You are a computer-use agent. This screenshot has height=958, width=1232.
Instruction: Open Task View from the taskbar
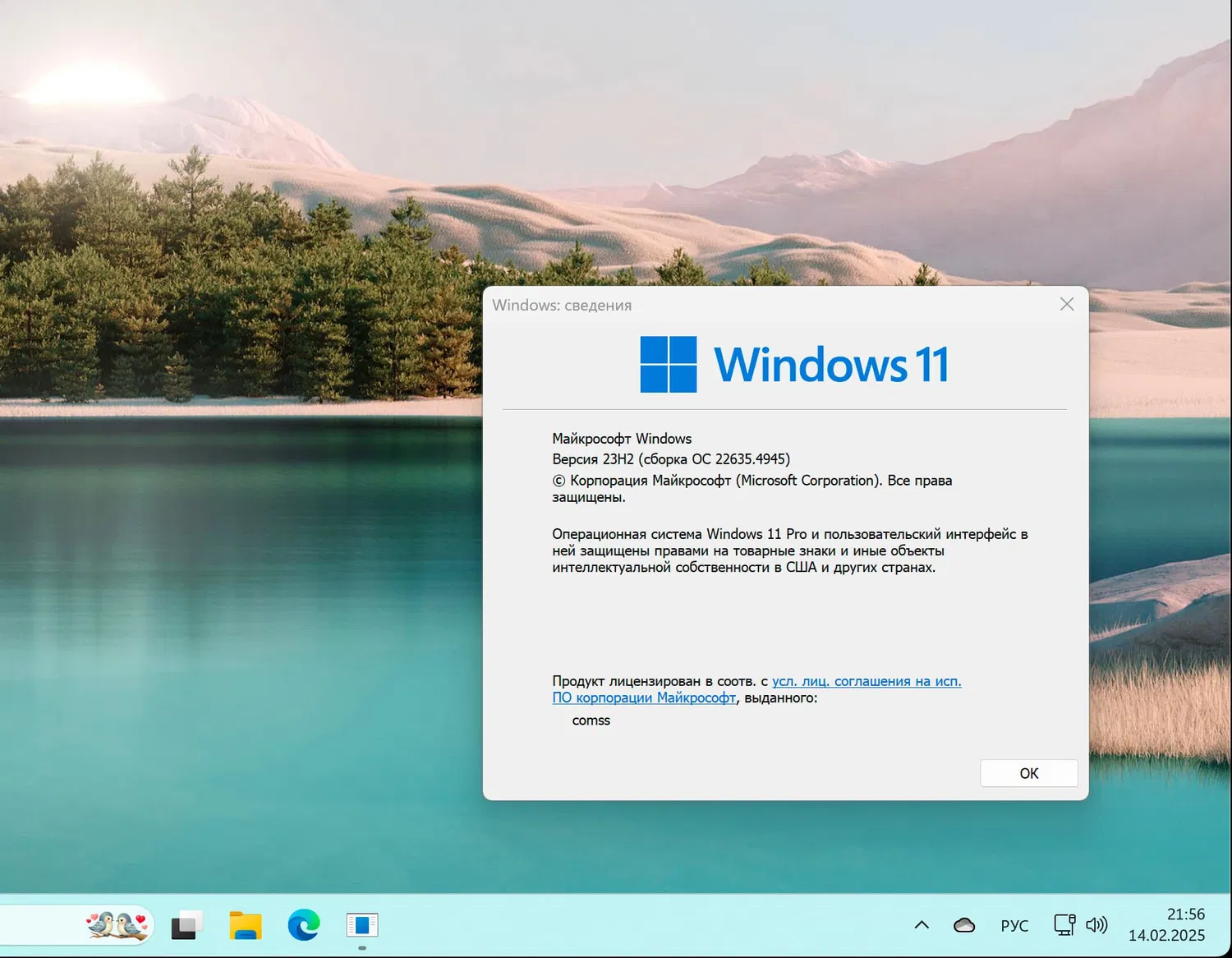[x=186, y=924]
